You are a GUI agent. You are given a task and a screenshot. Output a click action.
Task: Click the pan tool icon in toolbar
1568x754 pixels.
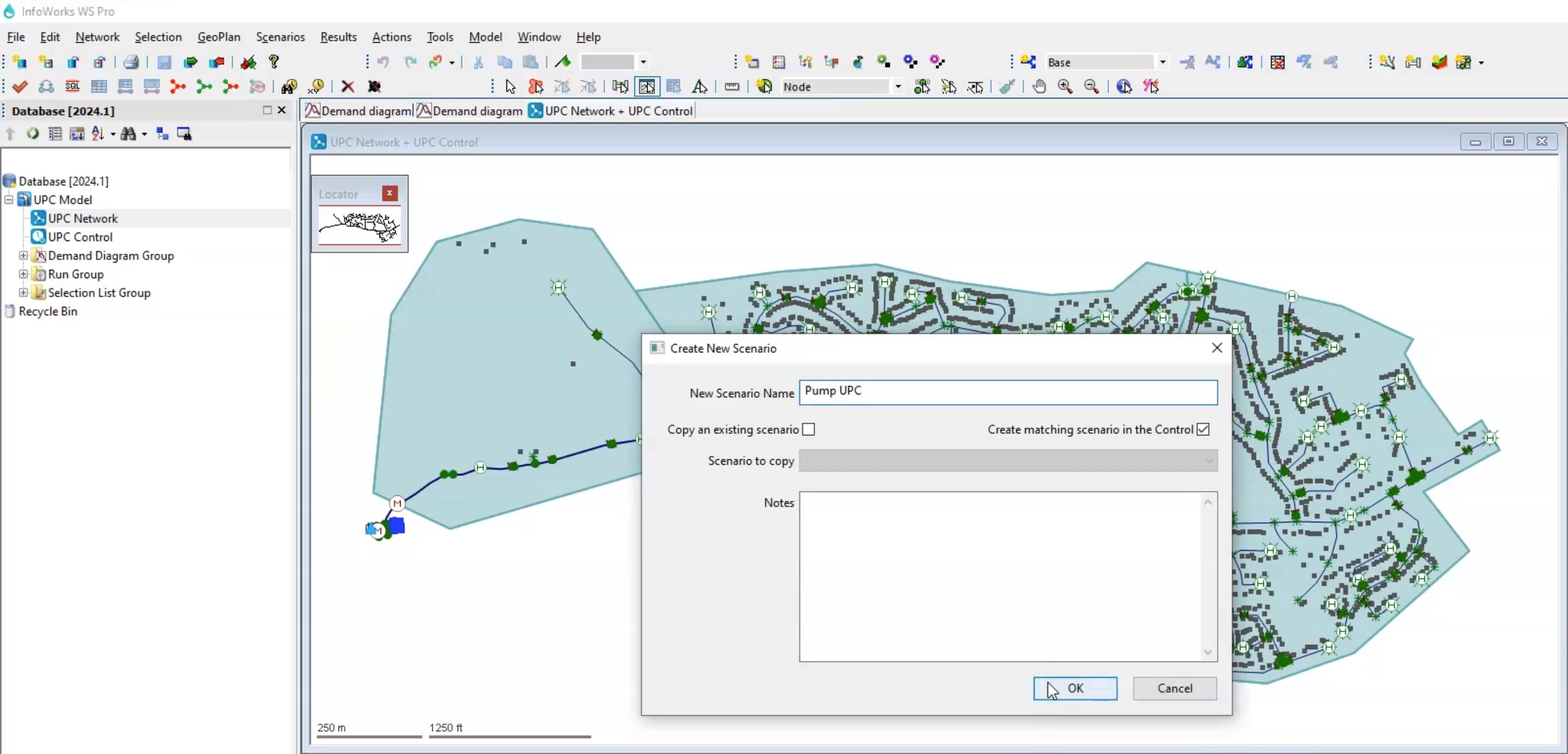(1039, 87)
